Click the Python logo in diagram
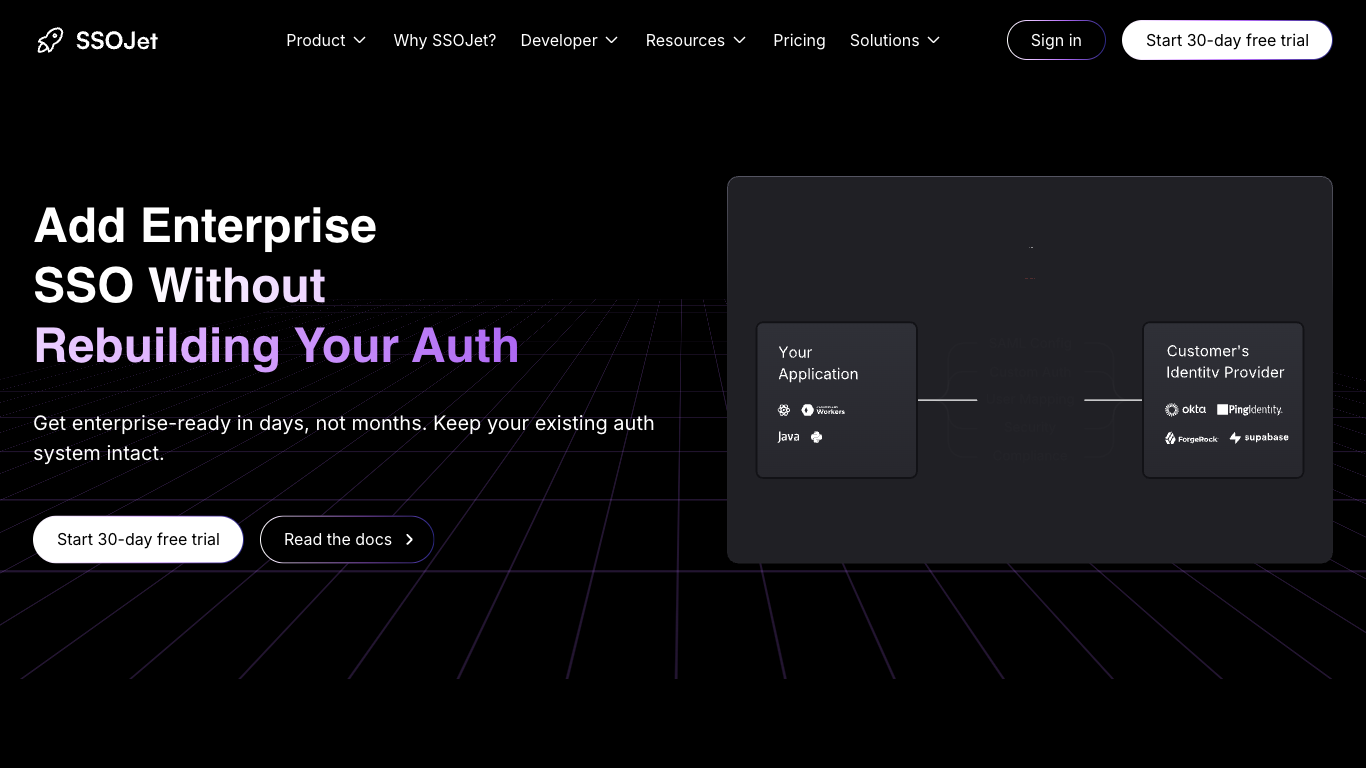The width and height of the screenshot is (1366, 768). 816,437
